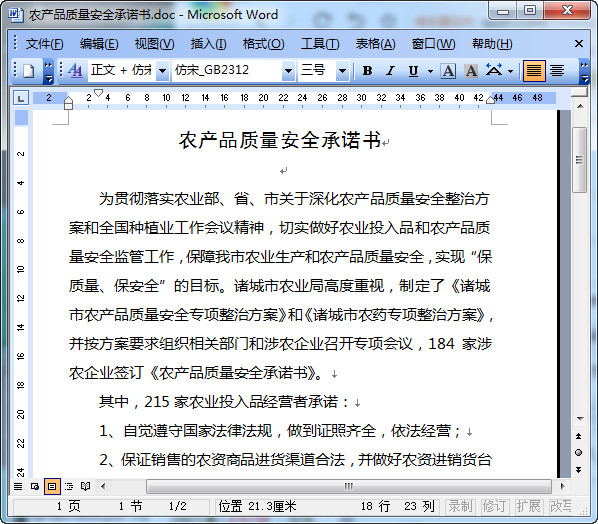Open the 帮助(H) menu
The width and height of the screenshot is (598, 524).
[492, 44]
